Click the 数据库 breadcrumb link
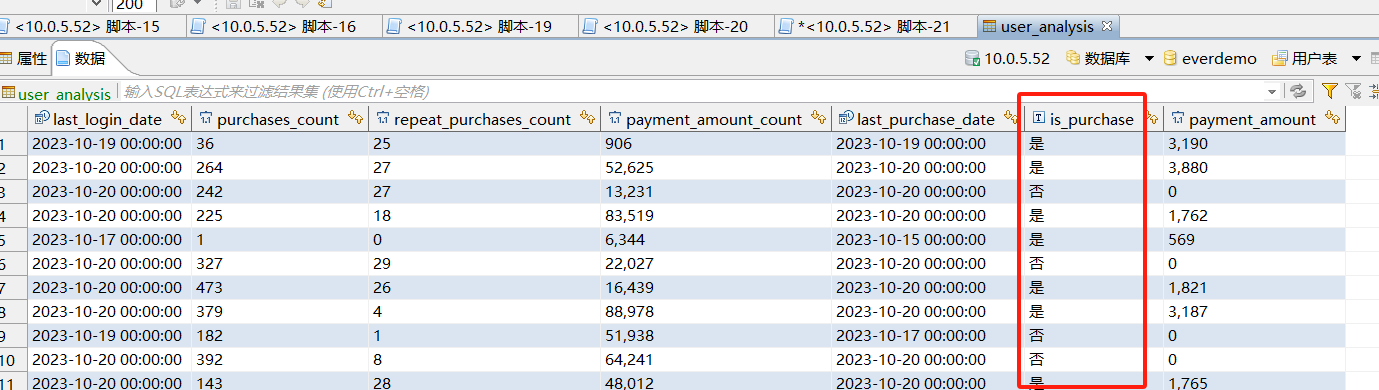Screen dimensions: 1379x390 (1098, 58)
